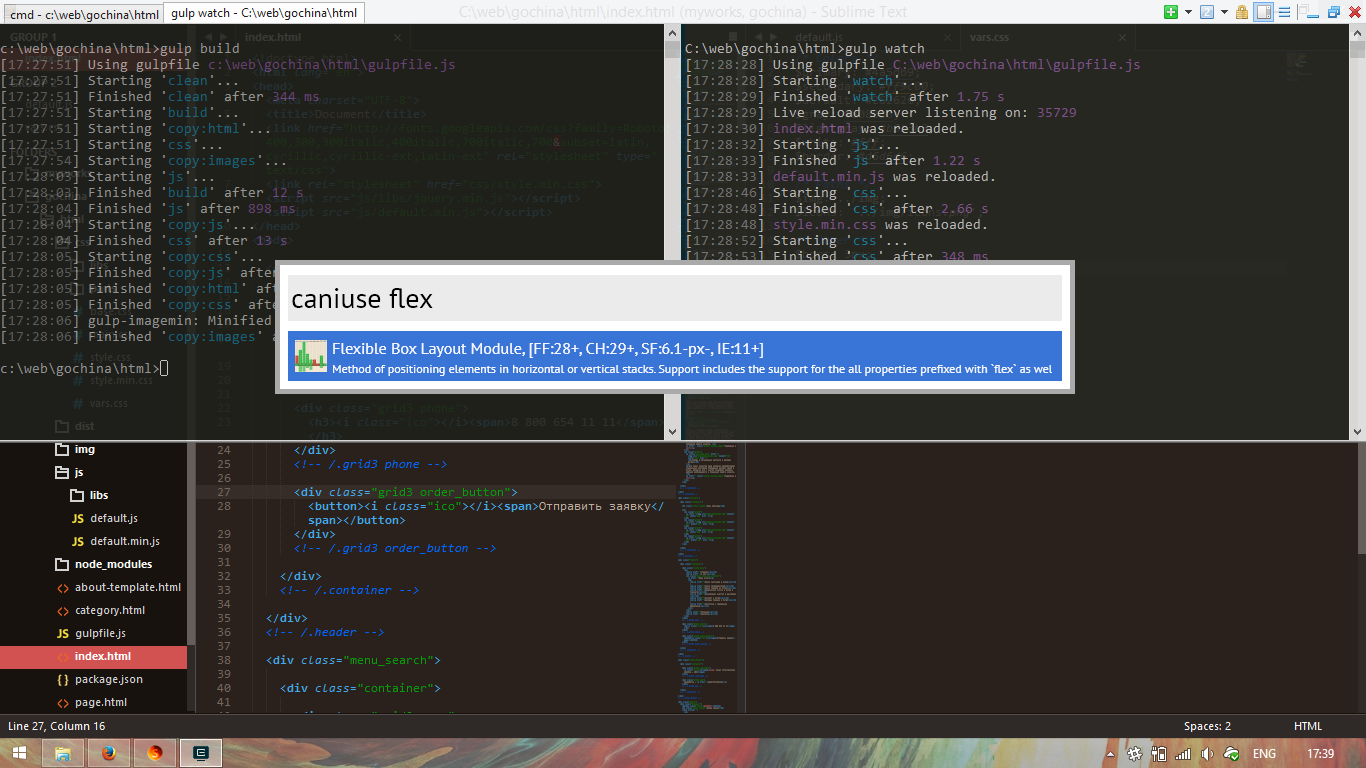Image resolution: width=1366 pixels, height=768 pixels.
Task: Open Firefox from the taskbar
Action: click(109, 753)
